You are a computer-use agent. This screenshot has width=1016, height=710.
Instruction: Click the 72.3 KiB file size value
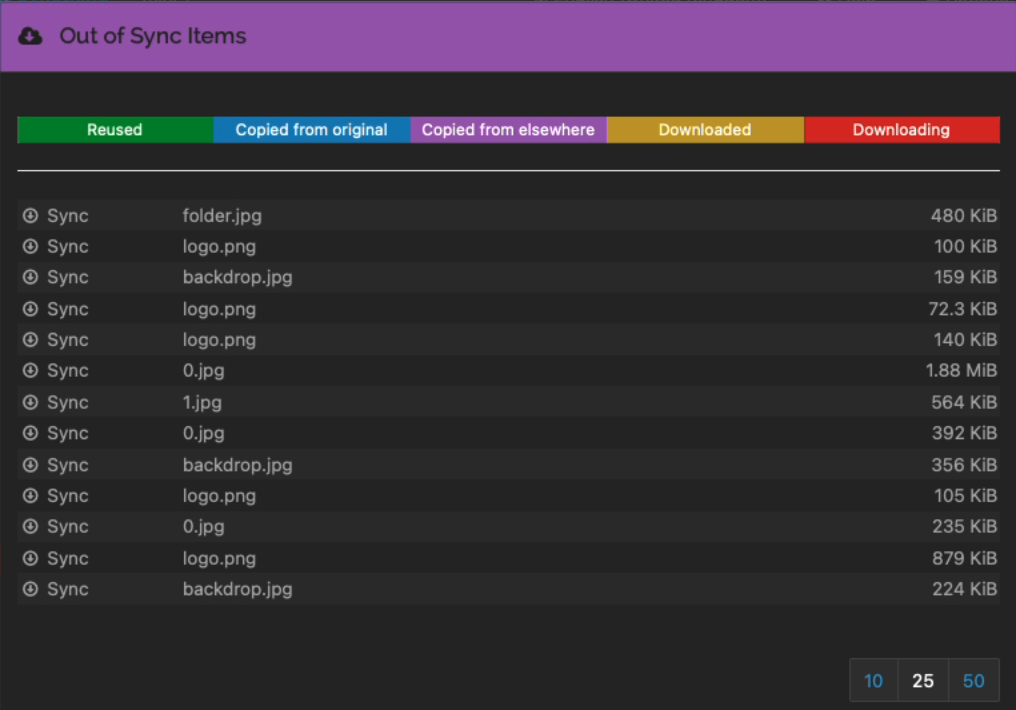pos(962,309)
